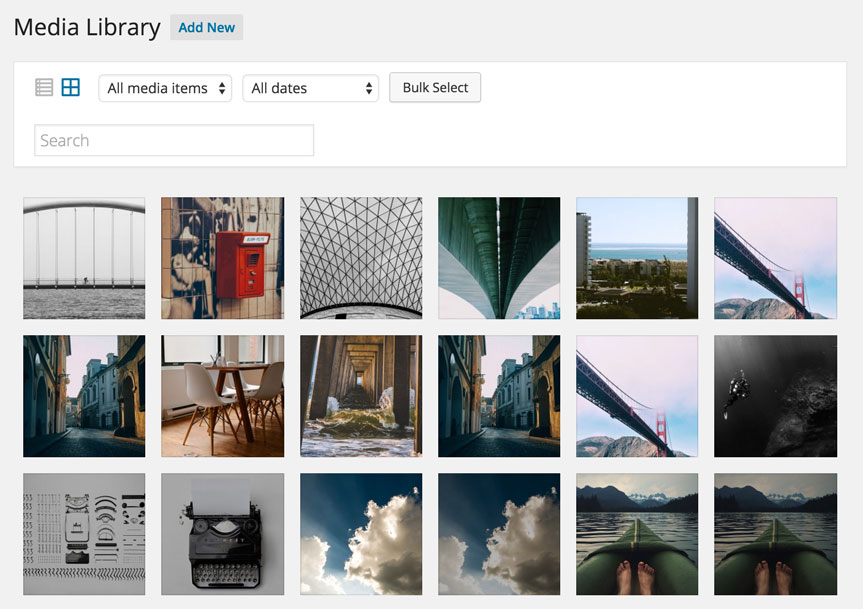Open the triangular glass roof thumbnail
The image size is (863, 609).
tap(361, 258)
